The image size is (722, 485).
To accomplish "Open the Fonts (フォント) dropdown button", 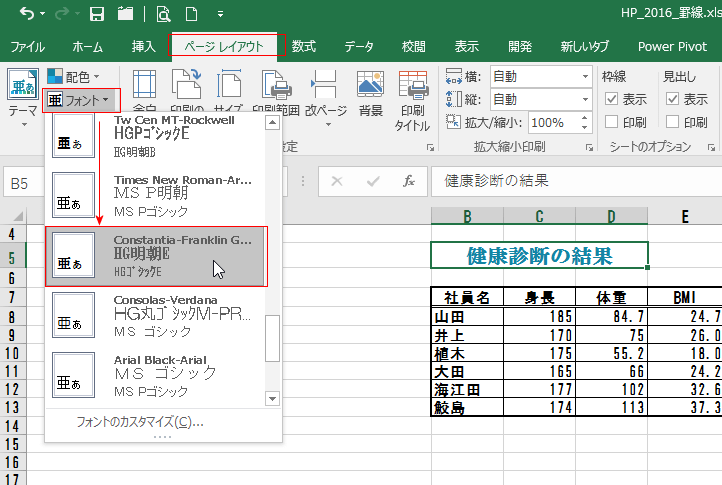I will tap(81, 100).
